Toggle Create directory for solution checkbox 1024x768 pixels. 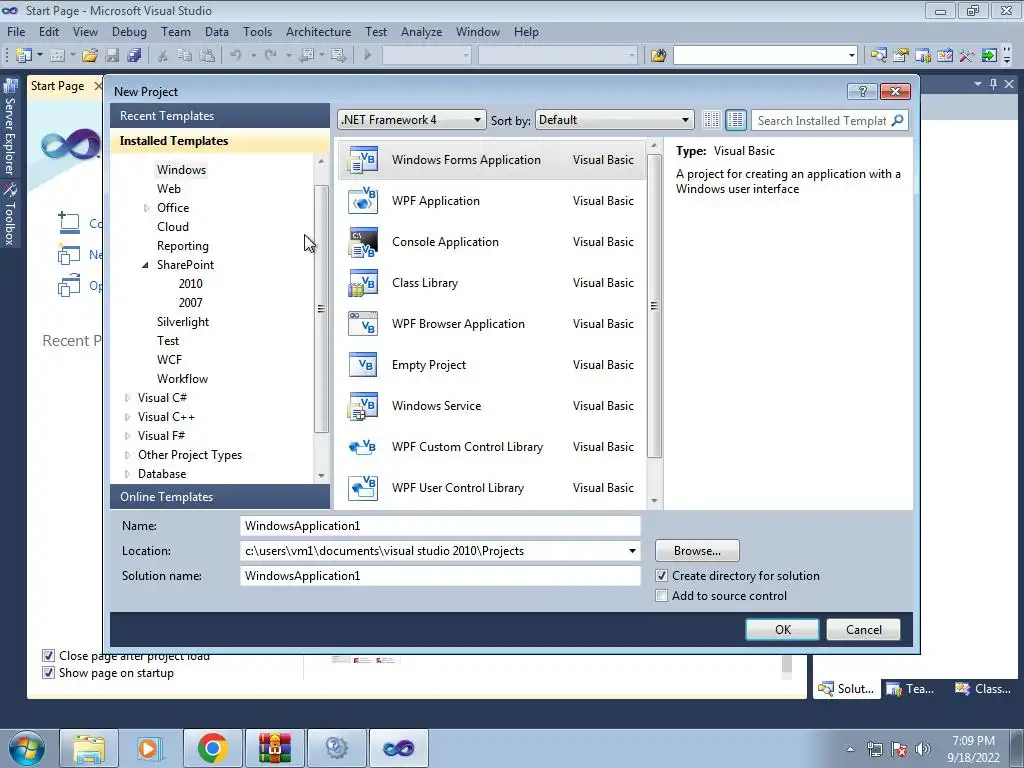point(662,576)
